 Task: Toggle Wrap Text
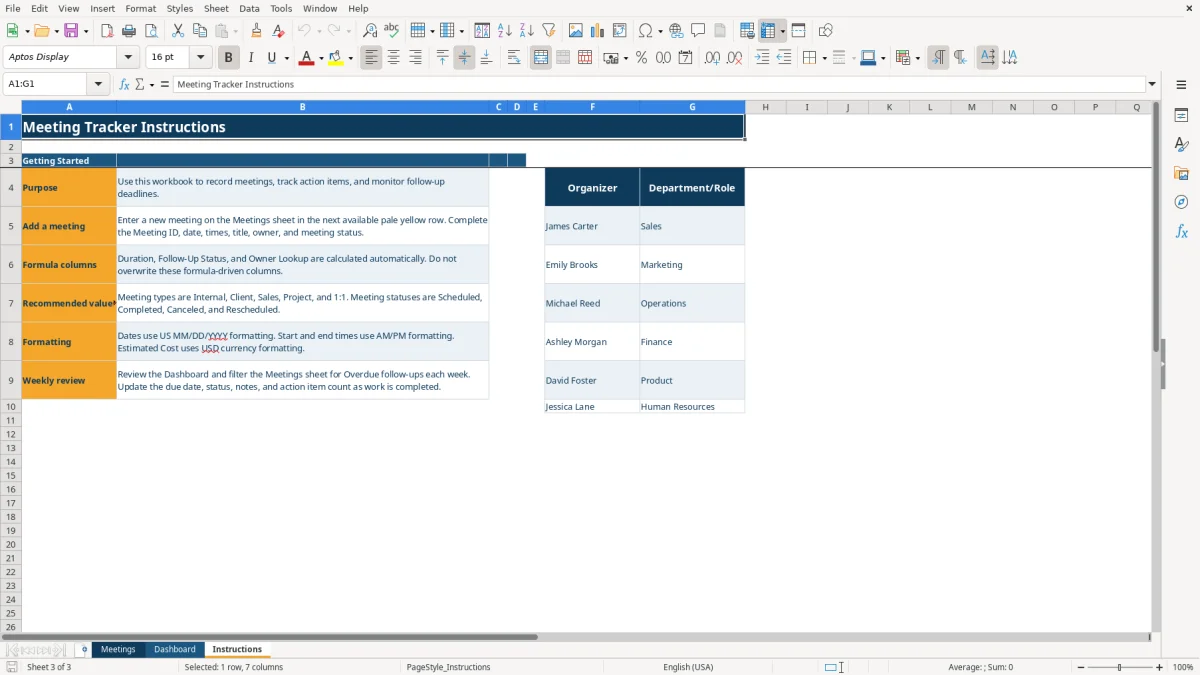(x=514, y=58)
